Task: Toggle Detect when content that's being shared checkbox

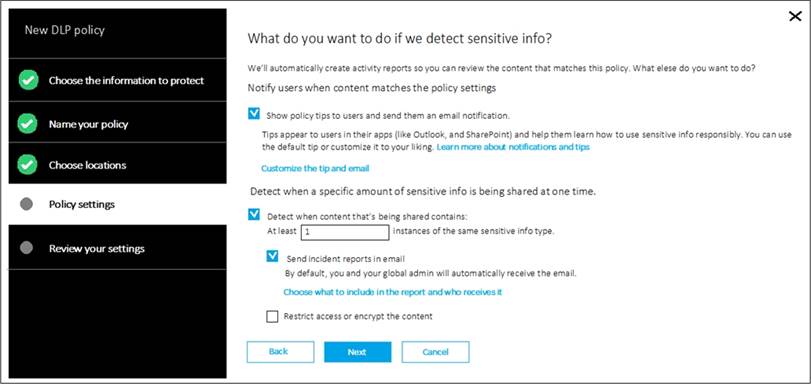Action: pyautogui.click(x=254, y=214)
